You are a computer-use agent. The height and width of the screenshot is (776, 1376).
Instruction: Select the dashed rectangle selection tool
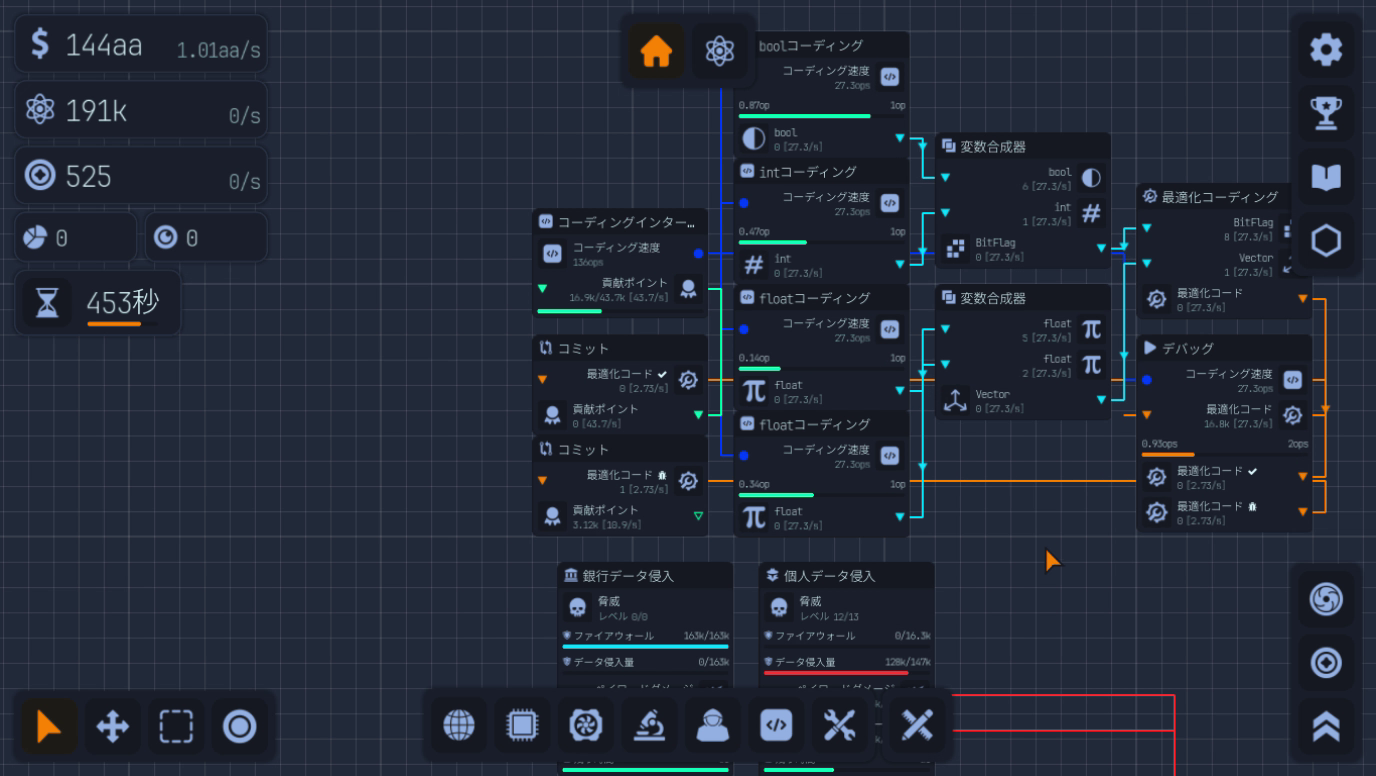[176, 727]
